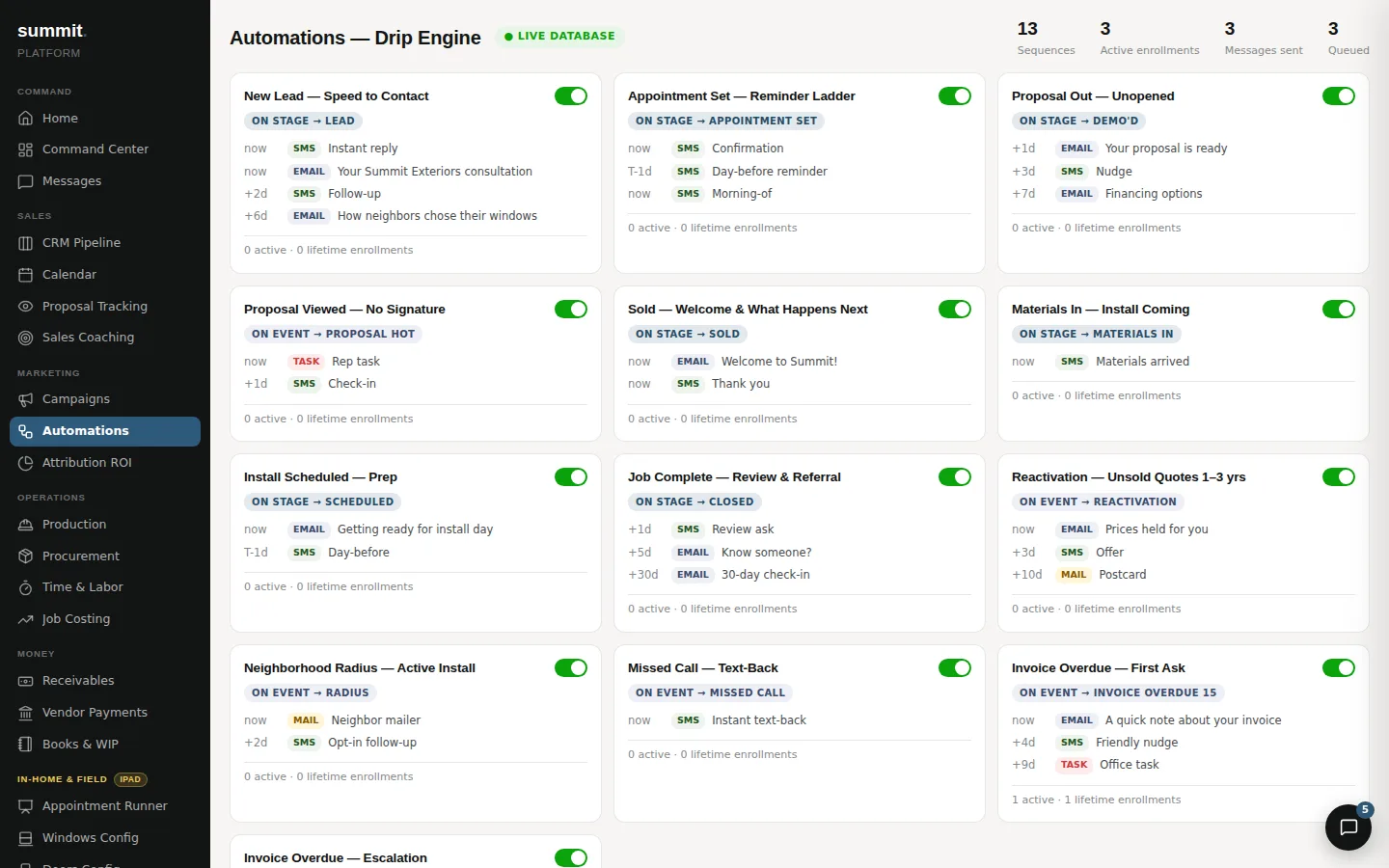
Task: Click the Appointment Runner presentation icon
Action: 26,806
